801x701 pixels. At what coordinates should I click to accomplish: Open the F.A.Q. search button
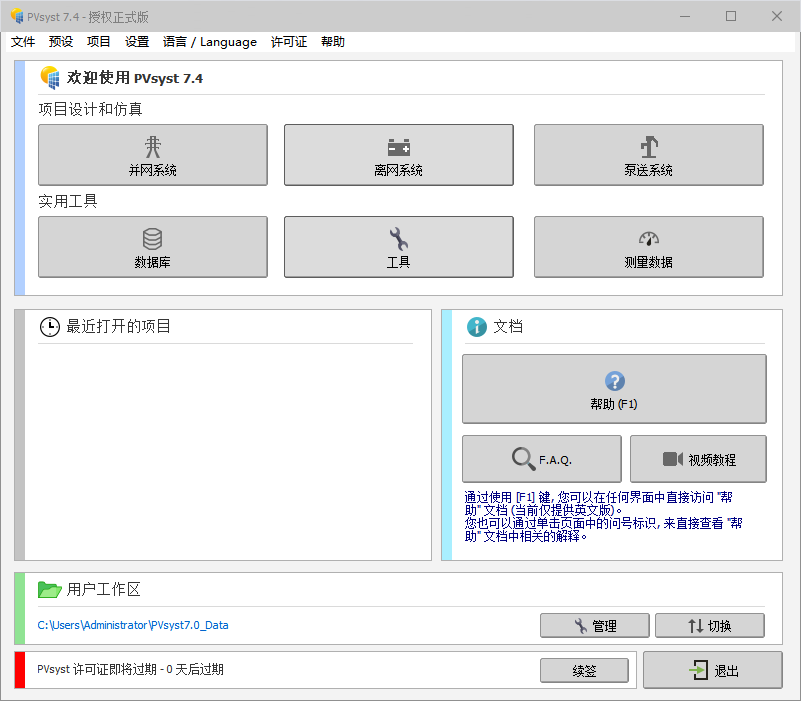(541, 459)
